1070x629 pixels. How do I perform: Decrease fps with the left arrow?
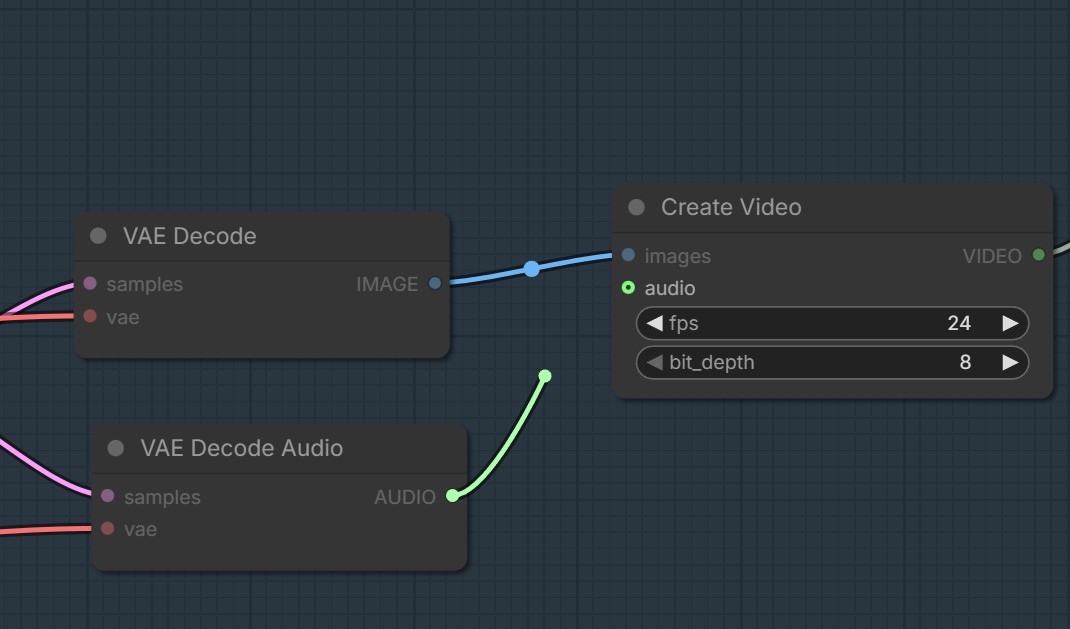(x=654, y=323)
